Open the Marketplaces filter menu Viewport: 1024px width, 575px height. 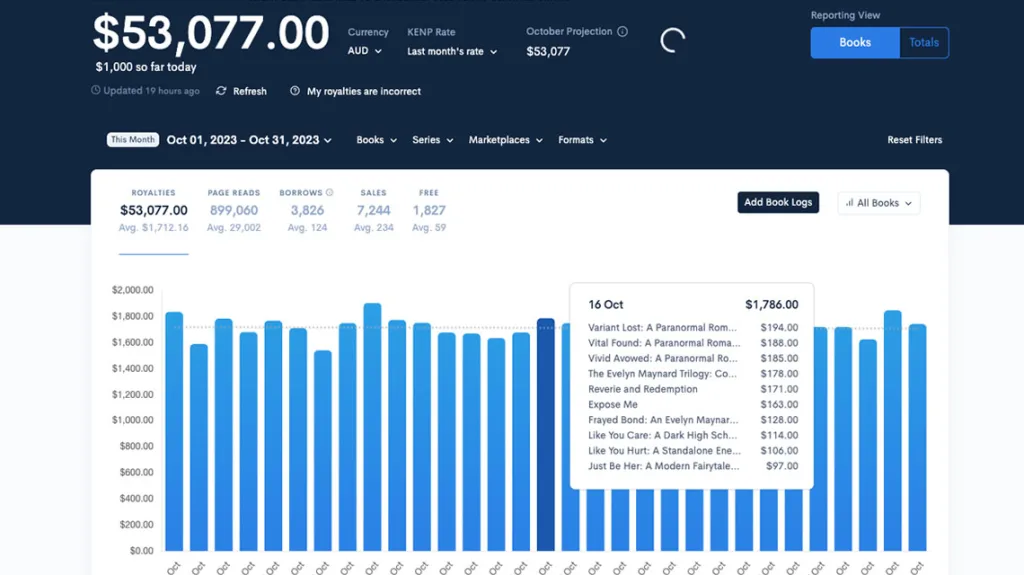[x=505, y=140]
